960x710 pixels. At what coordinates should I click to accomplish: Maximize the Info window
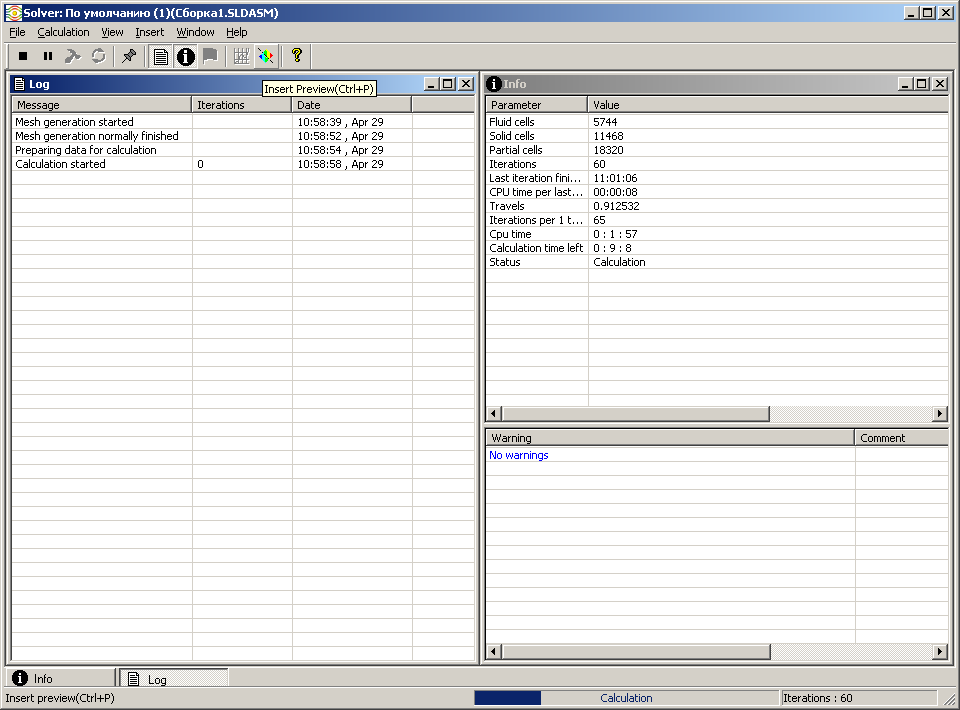pos(922,84)
